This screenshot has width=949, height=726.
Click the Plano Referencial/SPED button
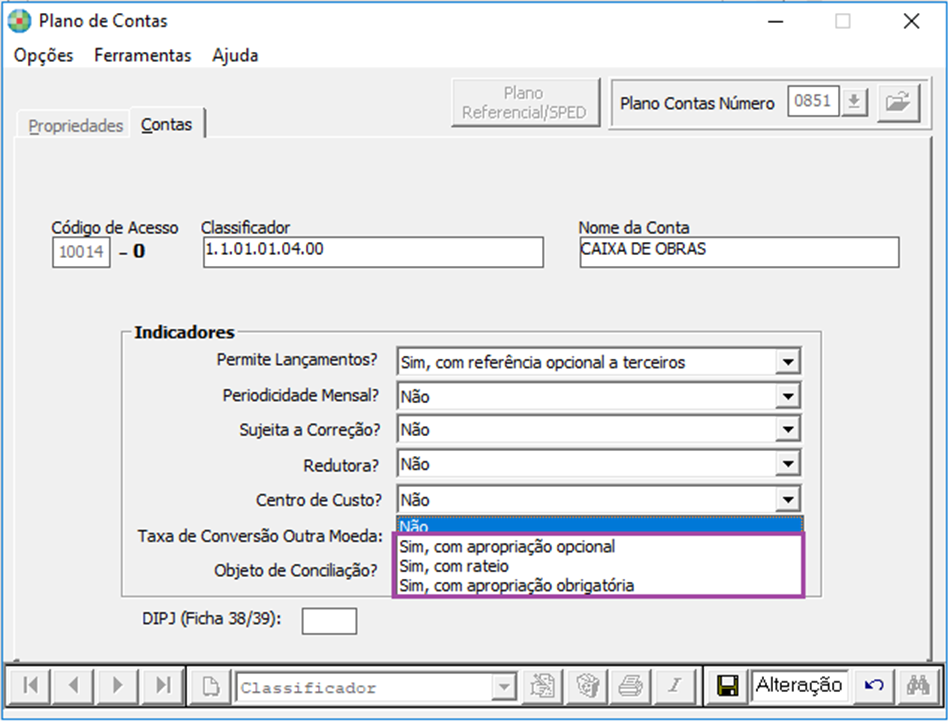pyautogui.click(x=525, y=102)
